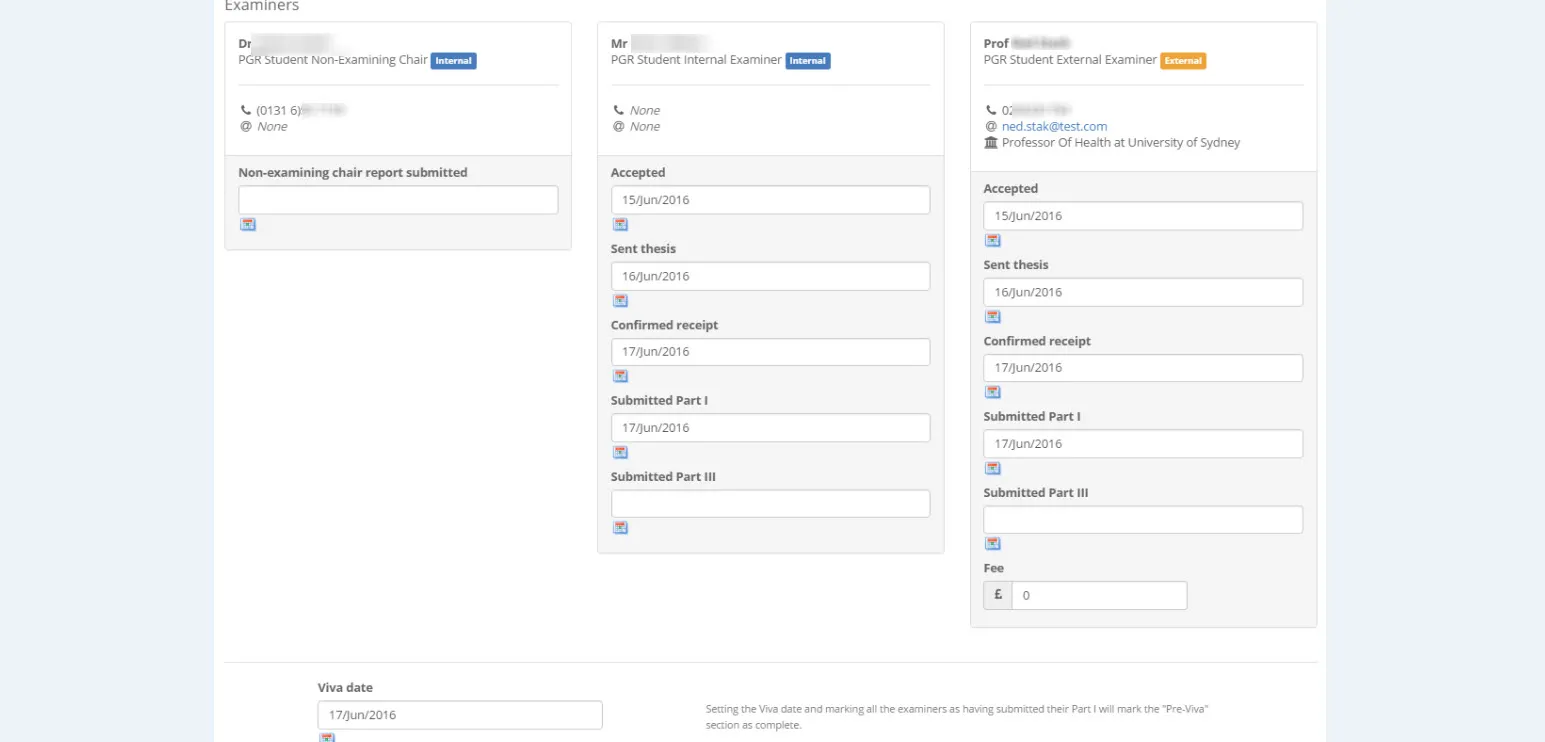
Task: Focus the external examiner Fee input
Action: pyautogui.click(x=1098, y=596)
